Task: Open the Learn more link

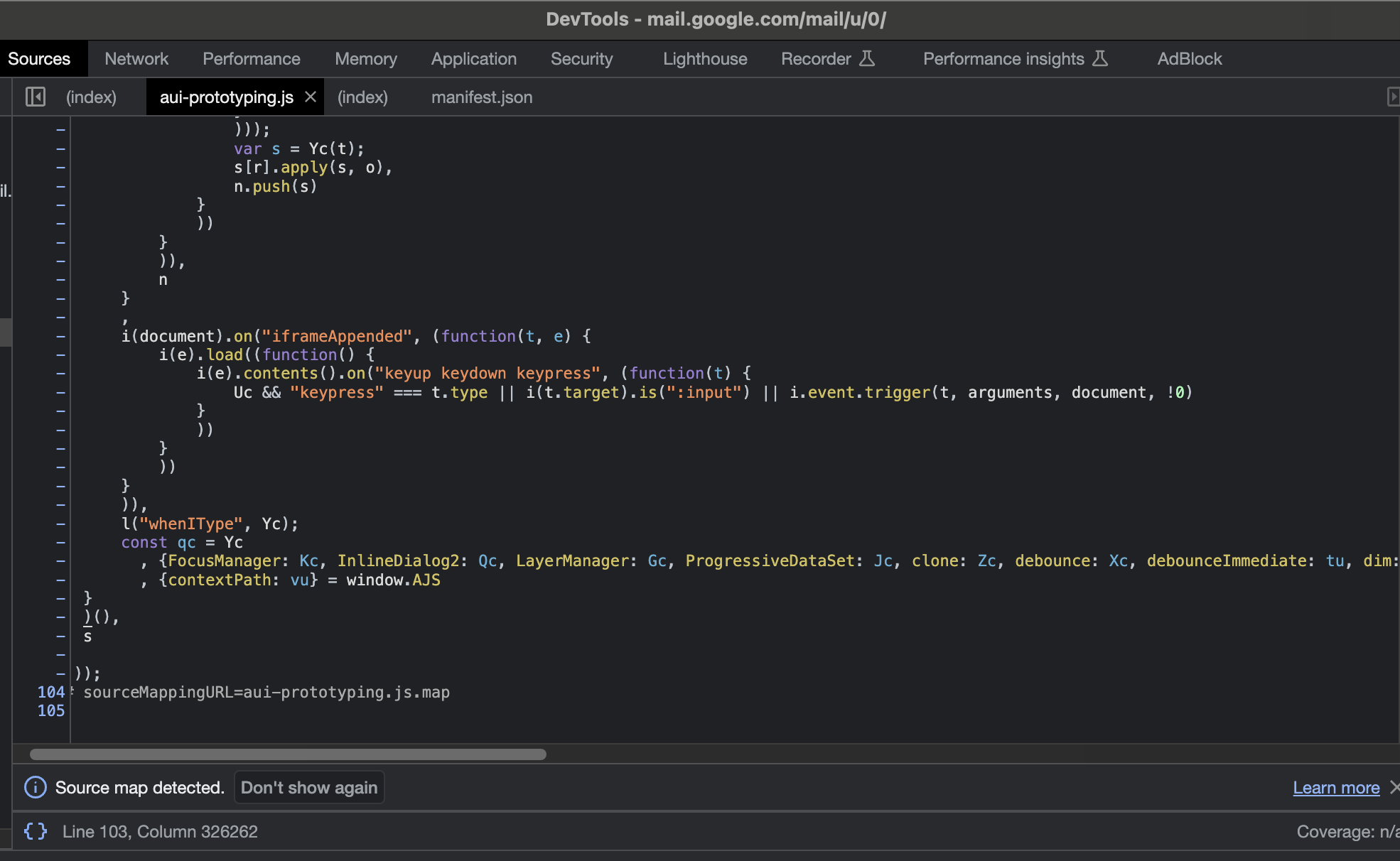Action: [x=1336, y=787]
